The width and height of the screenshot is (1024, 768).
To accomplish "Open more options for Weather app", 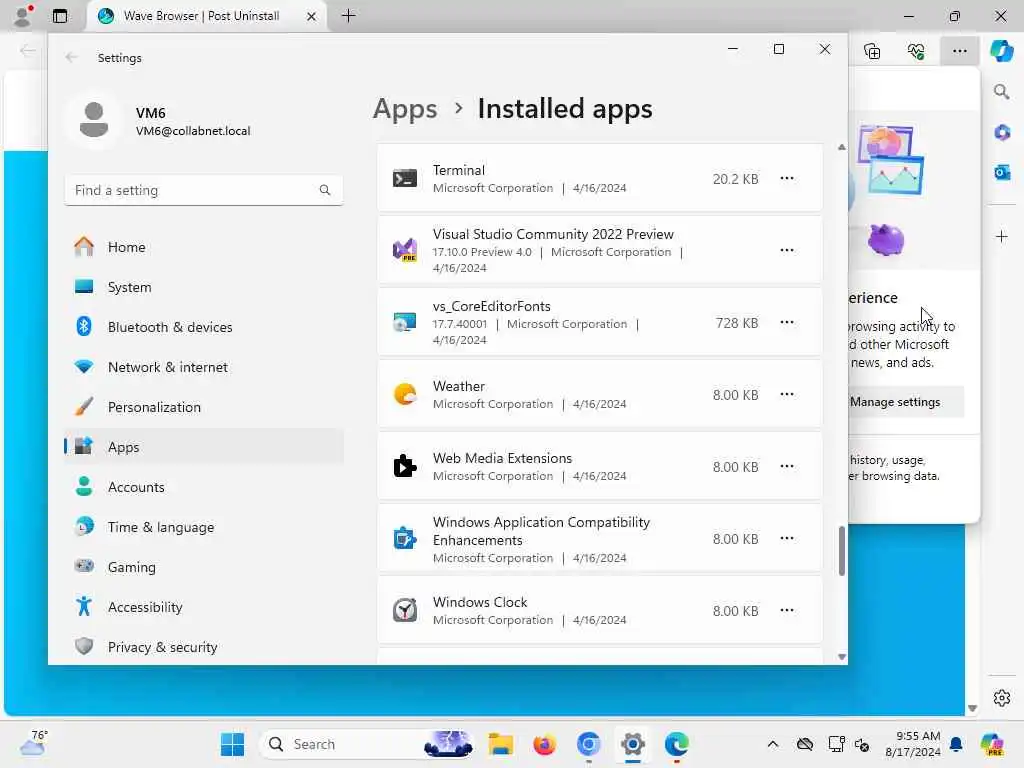I will 786,394.
